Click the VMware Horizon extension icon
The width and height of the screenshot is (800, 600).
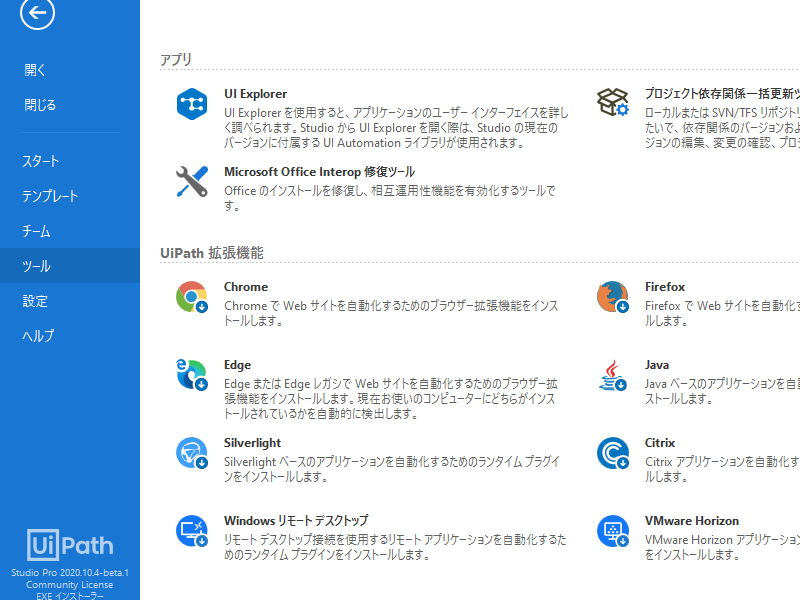pos(613,531)
